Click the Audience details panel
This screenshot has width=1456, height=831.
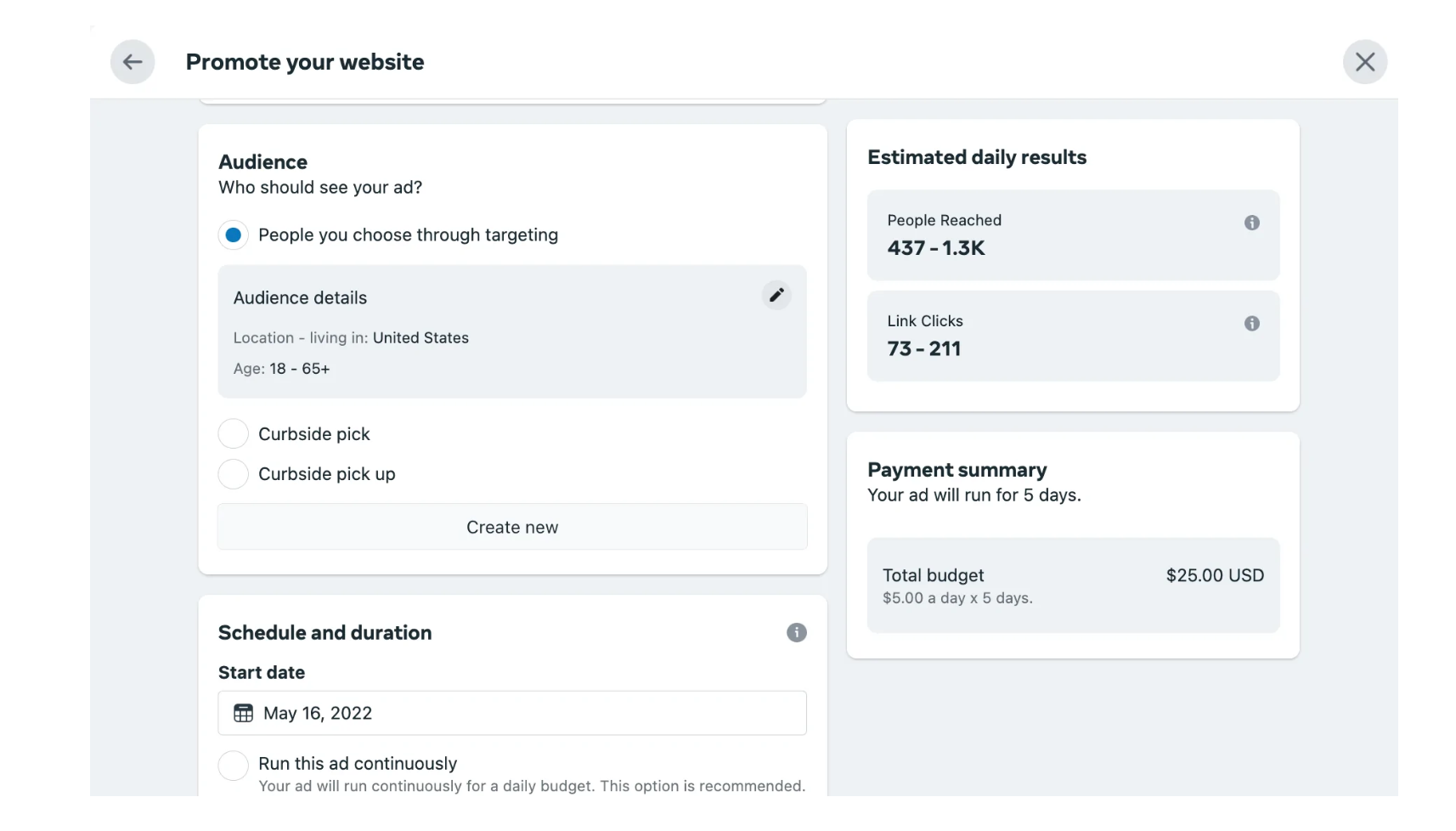[x=511, y=331]
